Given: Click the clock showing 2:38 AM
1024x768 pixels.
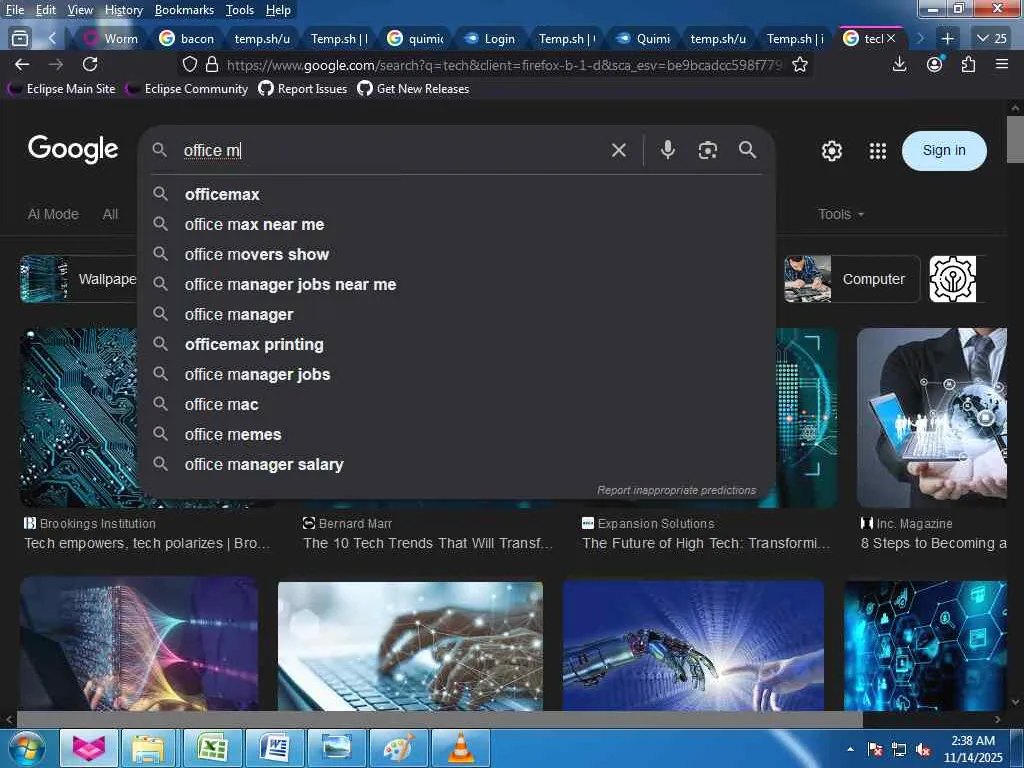Looking at the screenshot, I should (973, 741).
